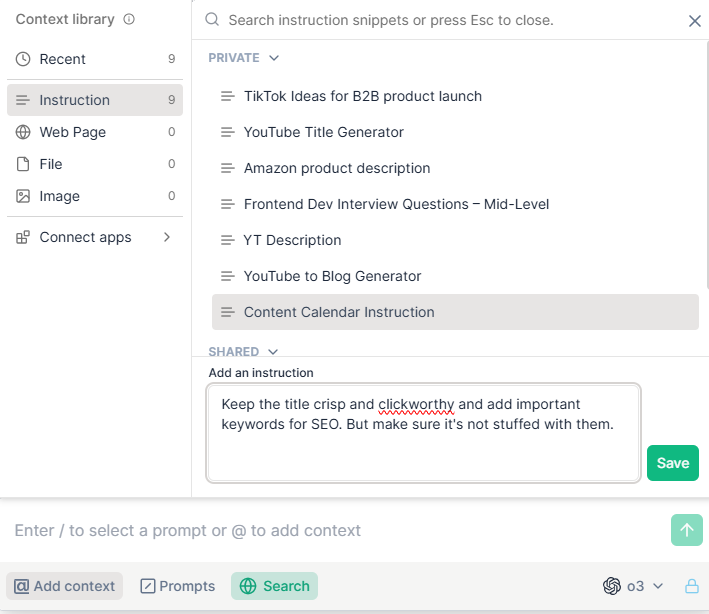This screenshot has width=709, height=614.
Task: Select the Image category
Action: coord(95,196)
